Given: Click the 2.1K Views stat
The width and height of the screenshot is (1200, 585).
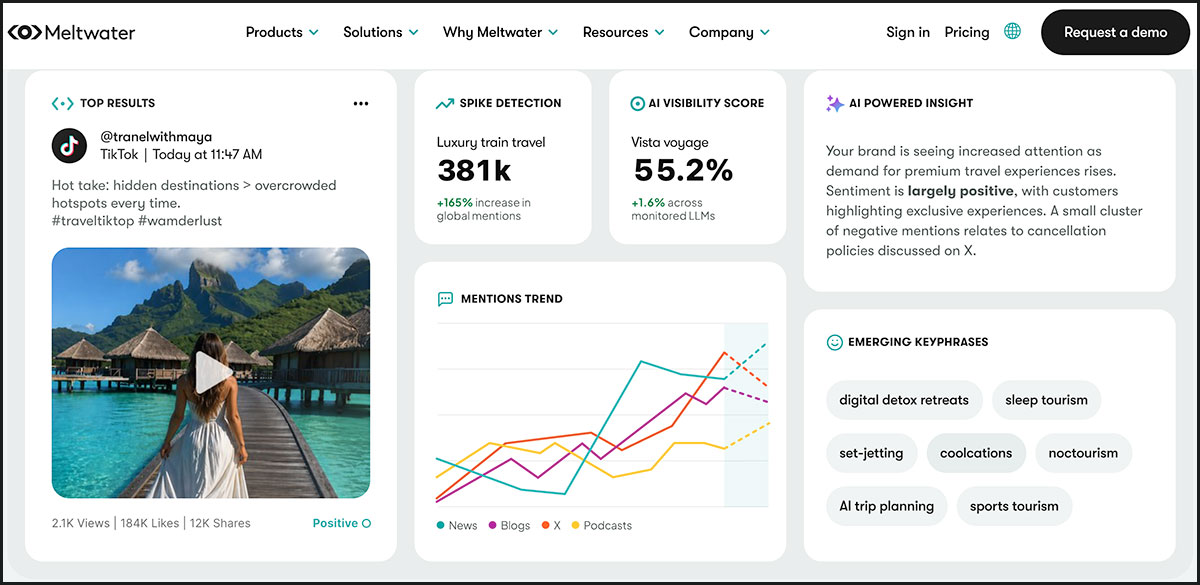Looking at the screenshot, I should pos(80,523).
